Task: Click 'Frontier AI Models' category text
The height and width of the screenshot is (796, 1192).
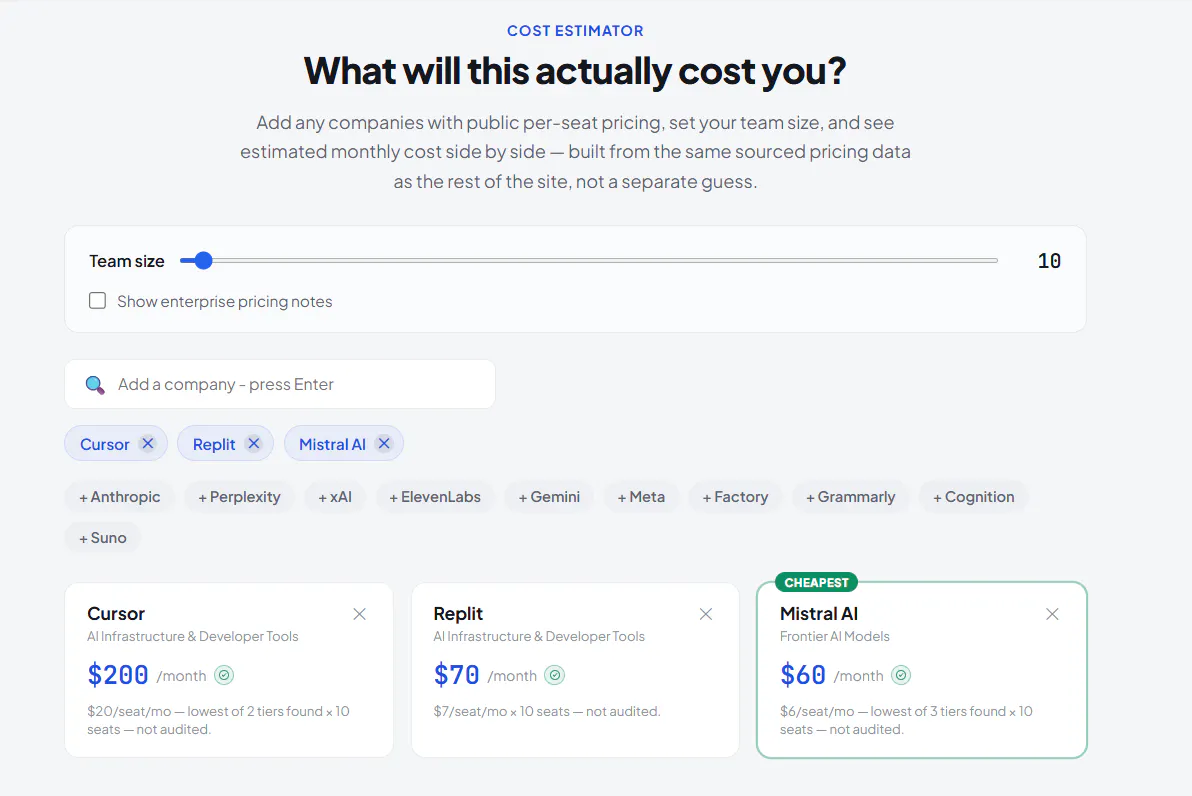Action: tap(835, 636)
